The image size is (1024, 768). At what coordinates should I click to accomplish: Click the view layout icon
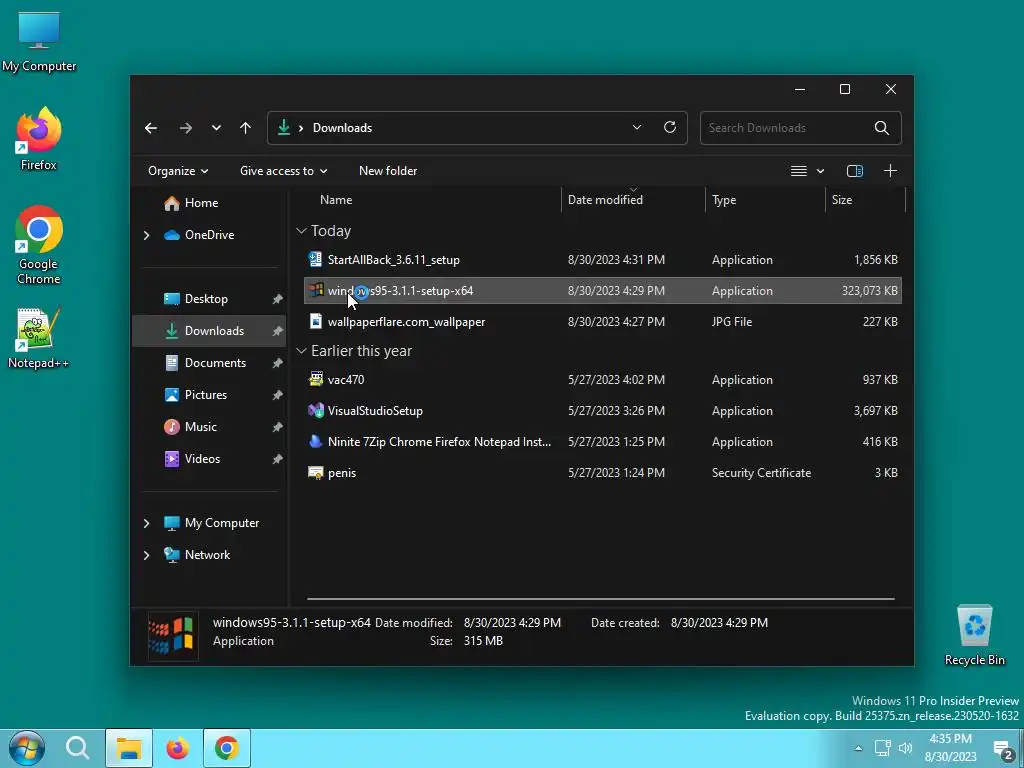(799, 171)
